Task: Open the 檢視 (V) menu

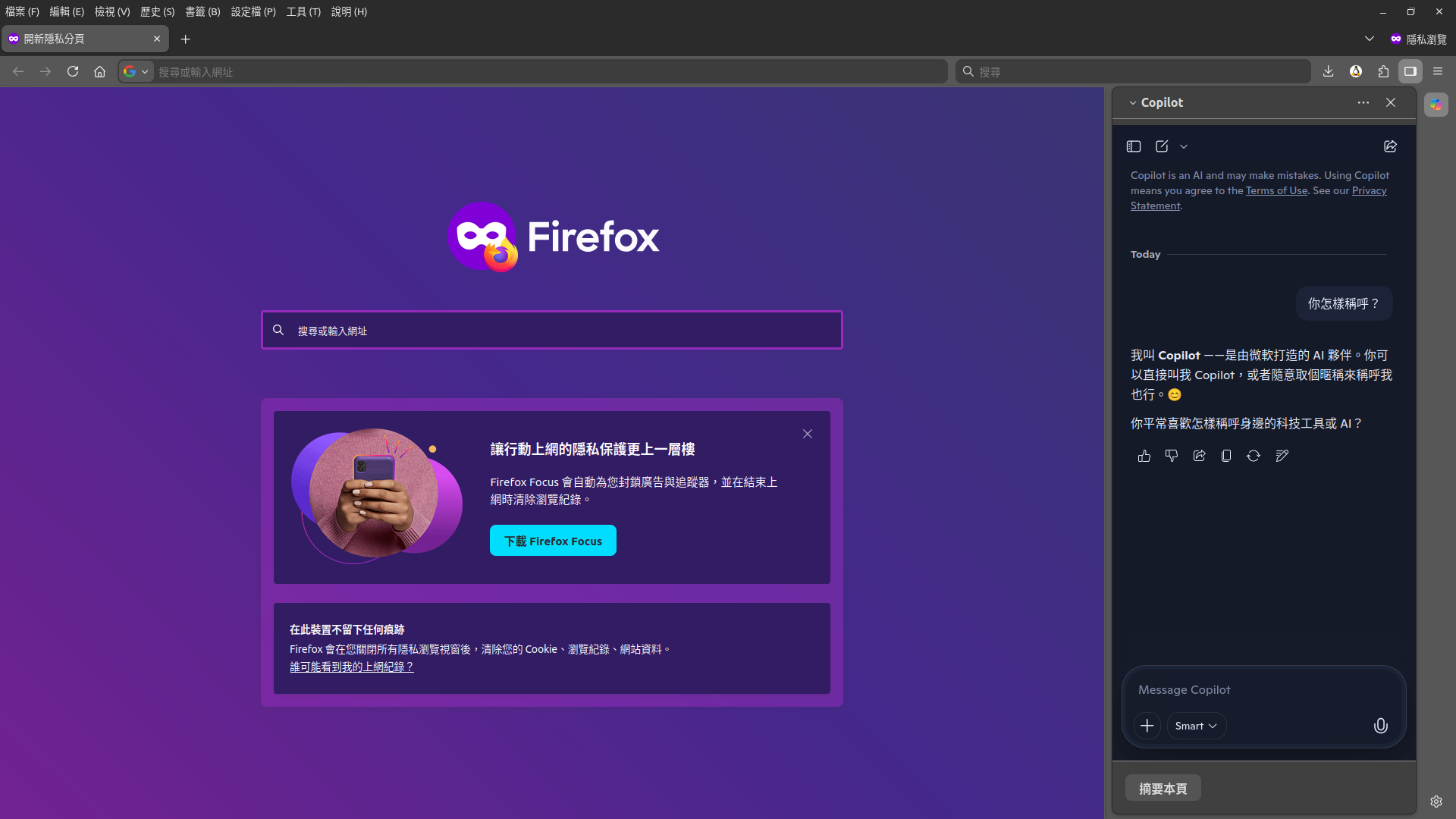Action: pos(112,12)
